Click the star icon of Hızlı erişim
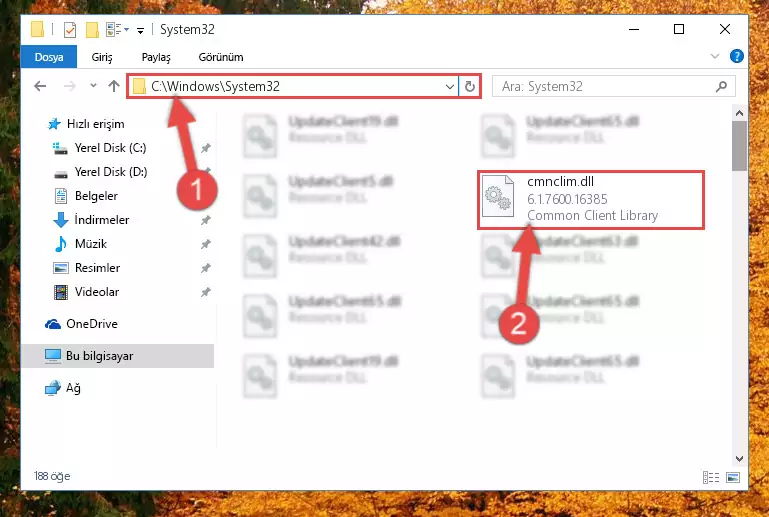The height and width of the screenshot is (517, 769). pos(54,124)
